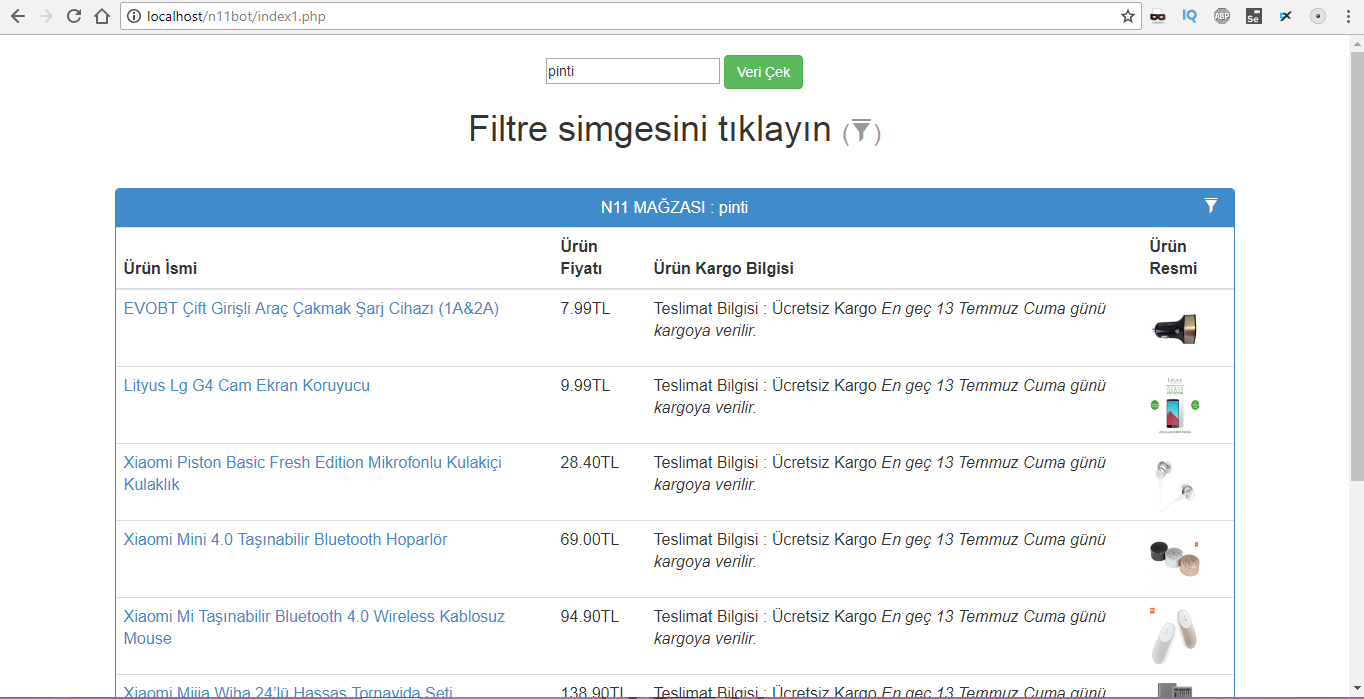Click the masked face extension icon
Screen dimensions: 1364x699
(x=1158, y=16)
